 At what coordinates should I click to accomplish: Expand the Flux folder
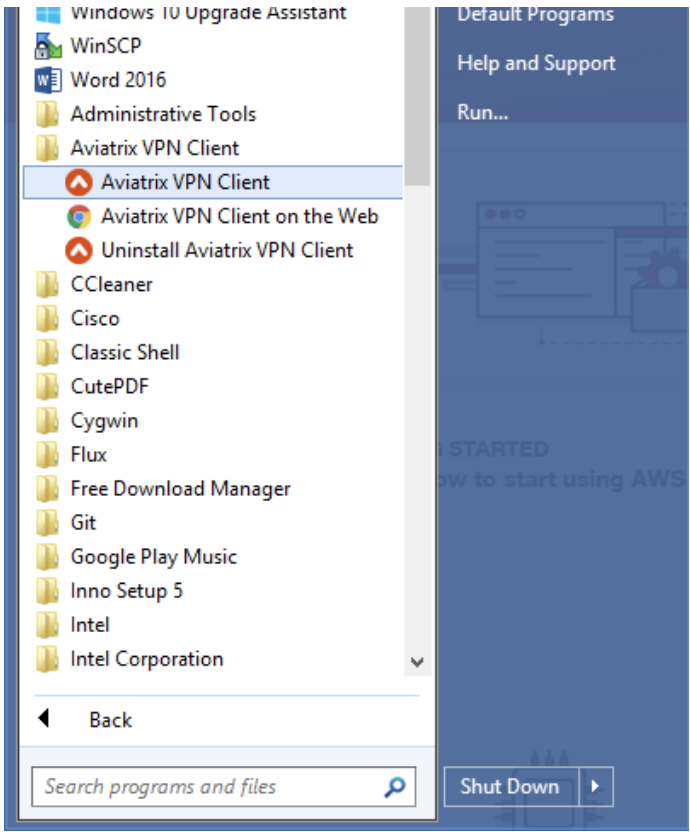[89, 455]
